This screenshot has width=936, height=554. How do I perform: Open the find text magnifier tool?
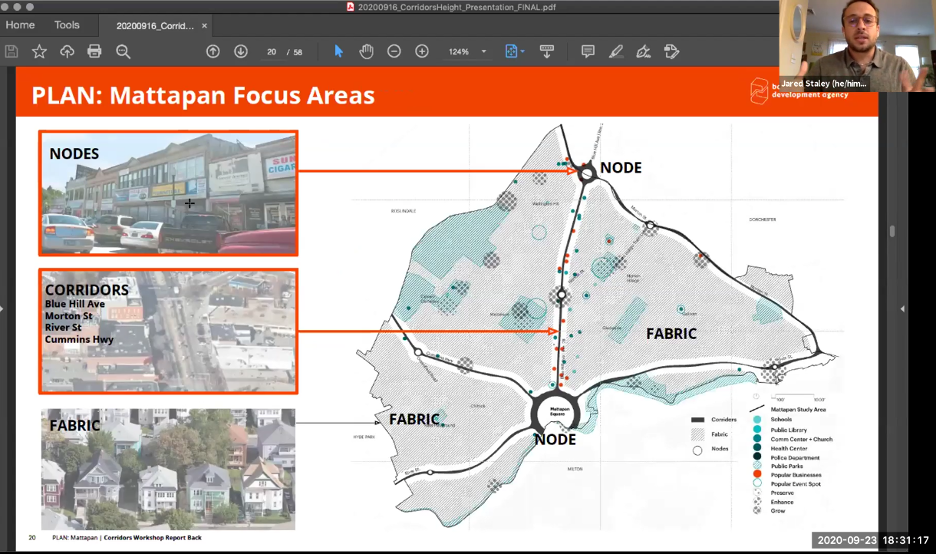123,51
